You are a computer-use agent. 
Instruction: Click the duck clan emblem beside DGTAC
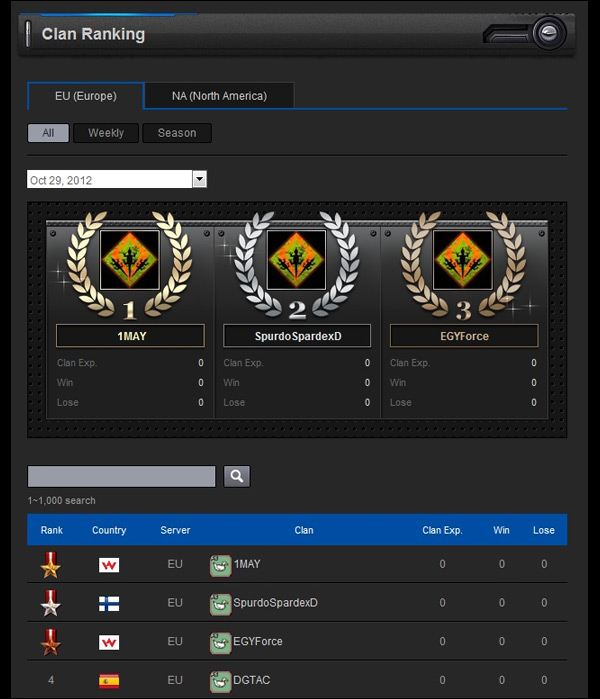(x=220, y=682)
